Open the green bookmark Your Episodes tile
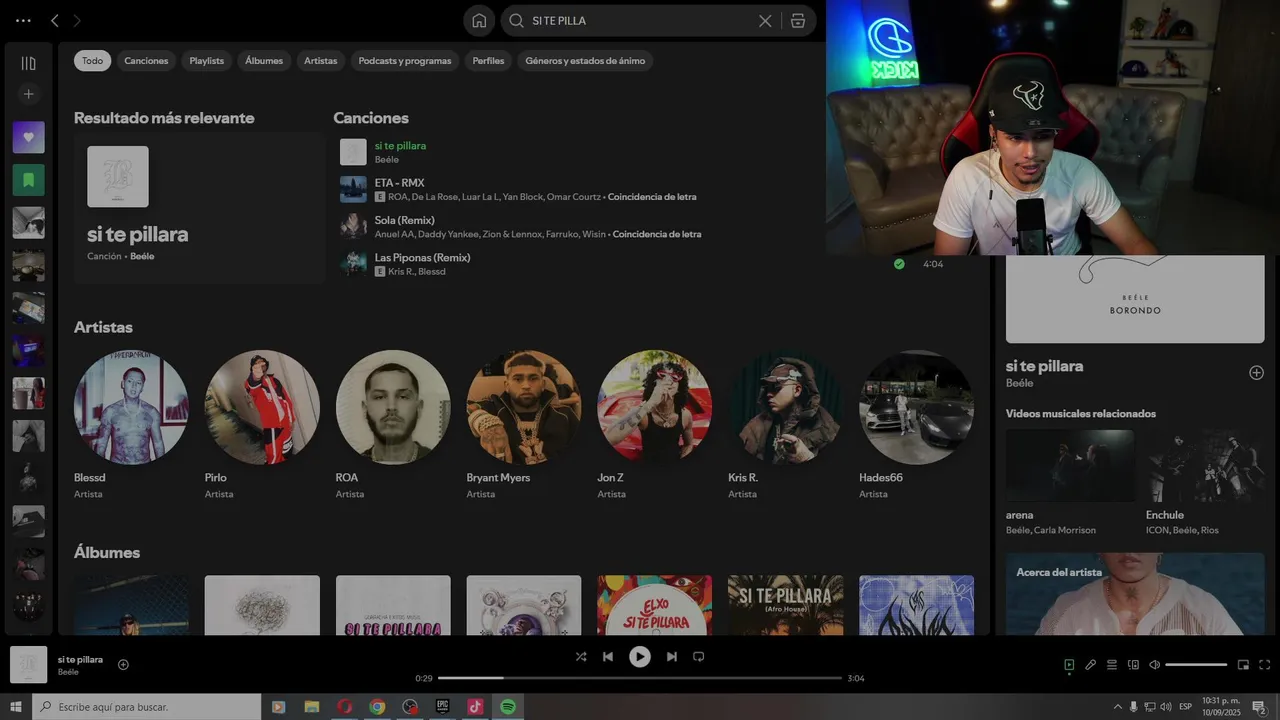The width and height of the screenshot is (1280, 720). click(x=28, y=180)
